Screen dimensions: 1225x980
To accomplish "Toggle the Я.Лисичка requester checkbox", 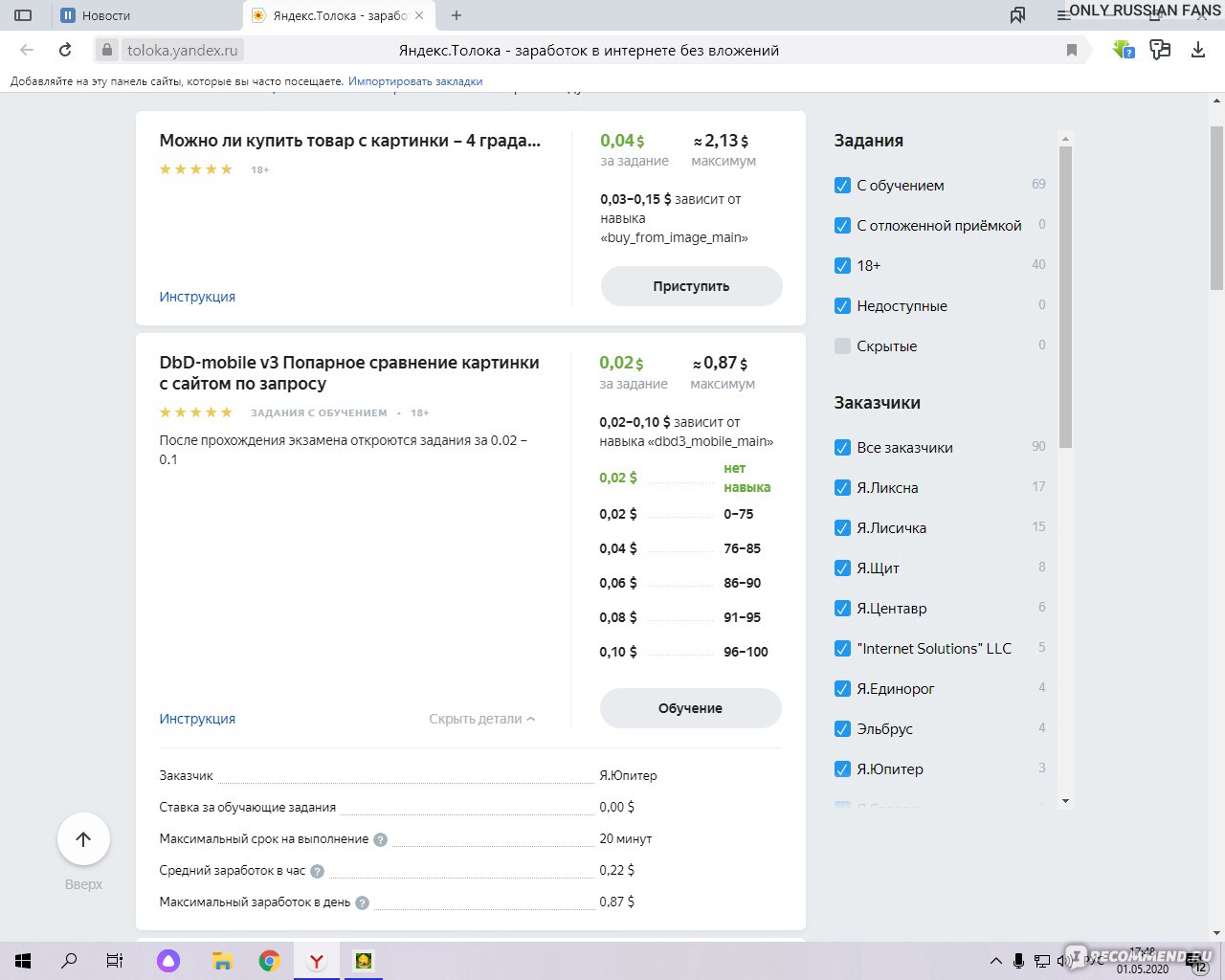I will 842,528.
